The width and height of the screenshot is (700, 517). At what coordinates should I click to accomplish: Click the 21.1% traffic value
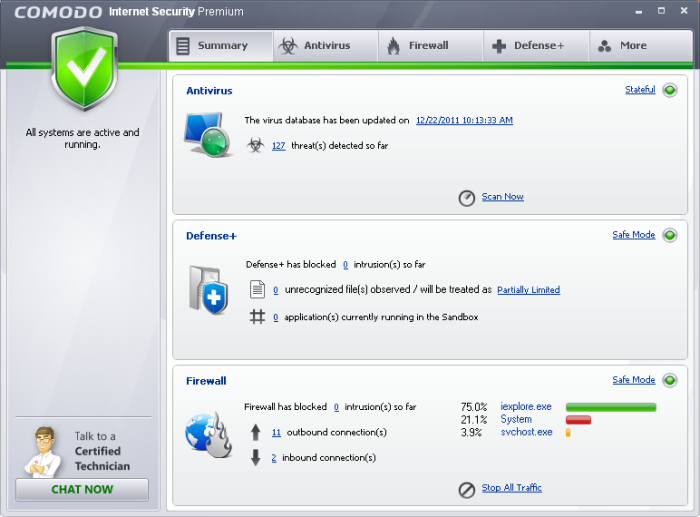474,420
